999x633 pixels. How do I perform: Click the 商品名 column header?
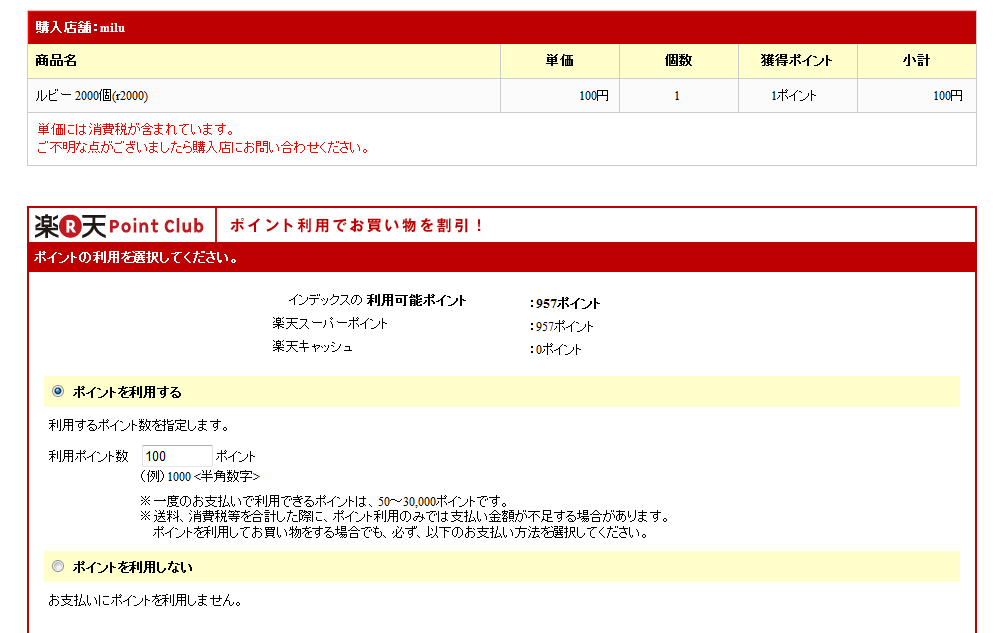coord(56,61)
